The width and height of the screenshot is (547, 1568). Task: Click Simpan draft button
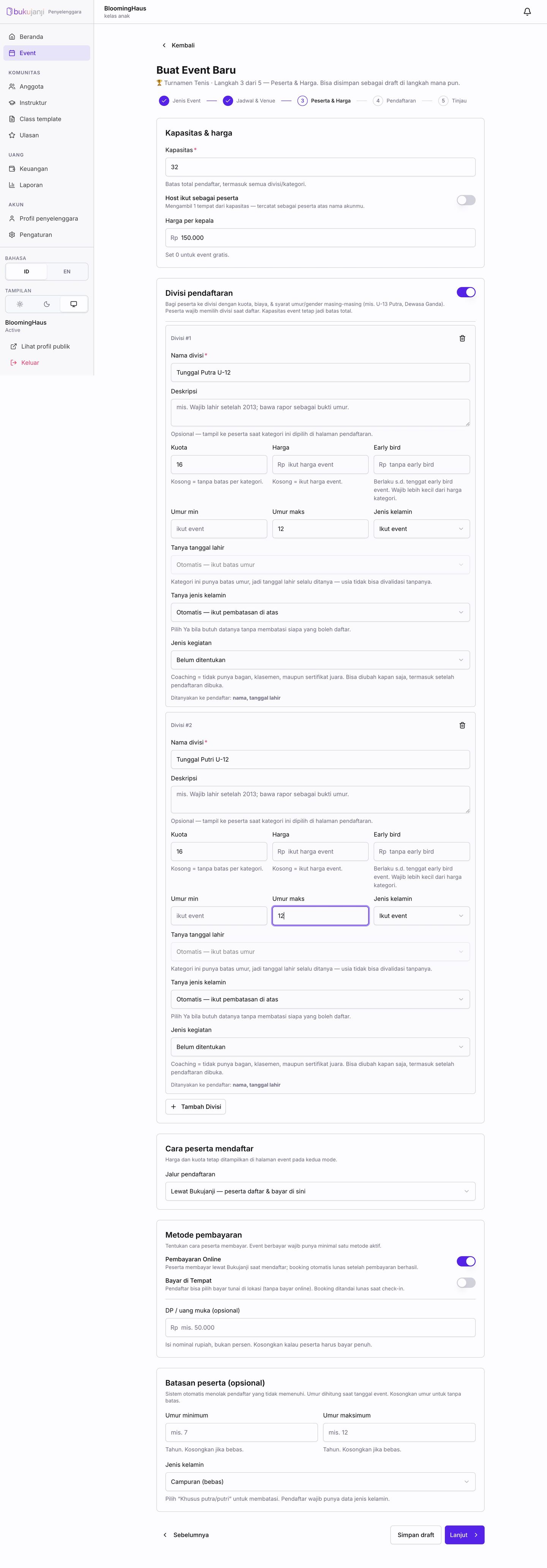point(416,1535)
